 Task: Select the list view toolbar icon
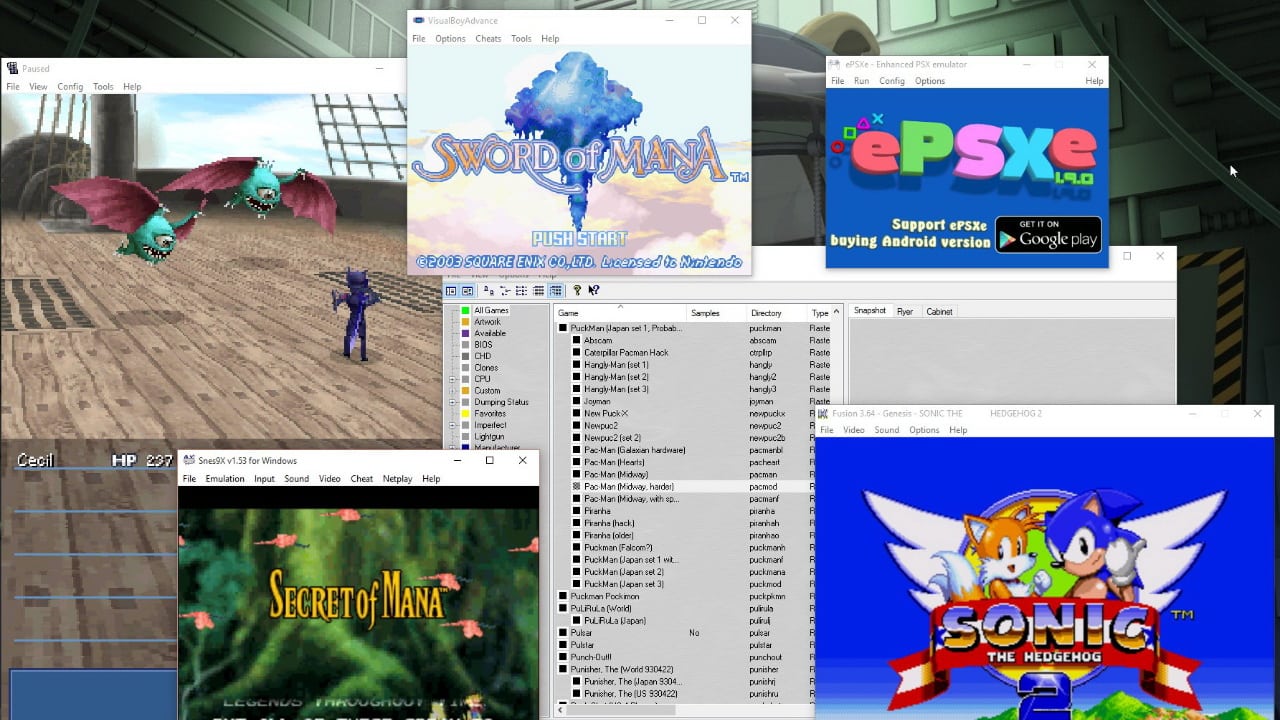click(522, 291)
